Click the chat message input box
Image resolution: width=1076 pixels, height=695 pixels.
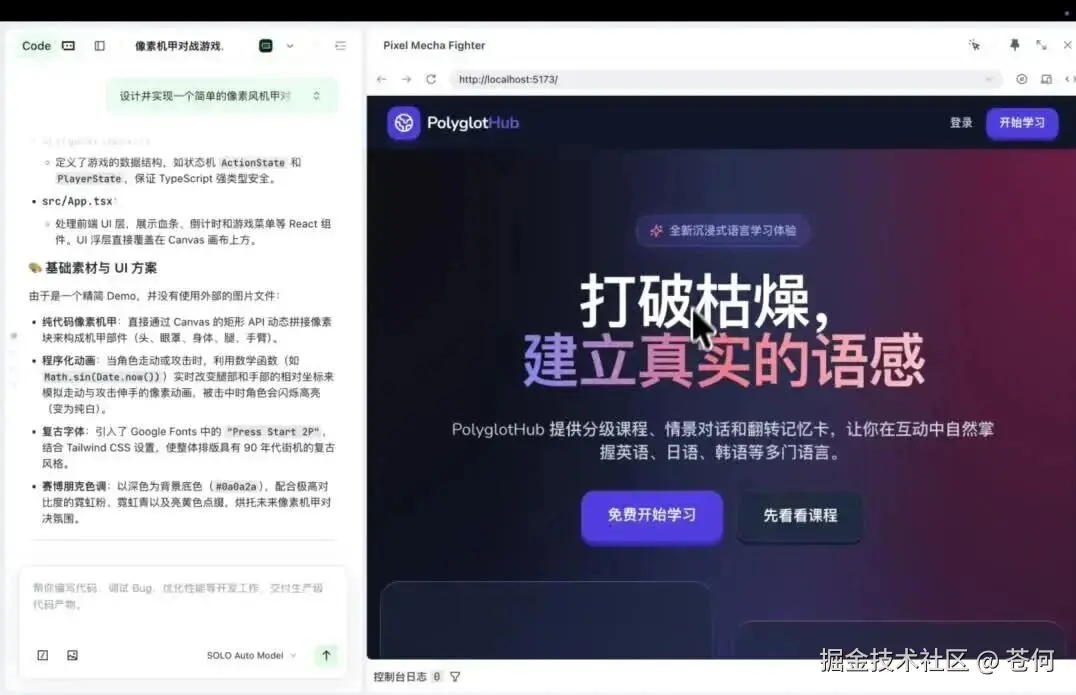[x=182, y=597]
